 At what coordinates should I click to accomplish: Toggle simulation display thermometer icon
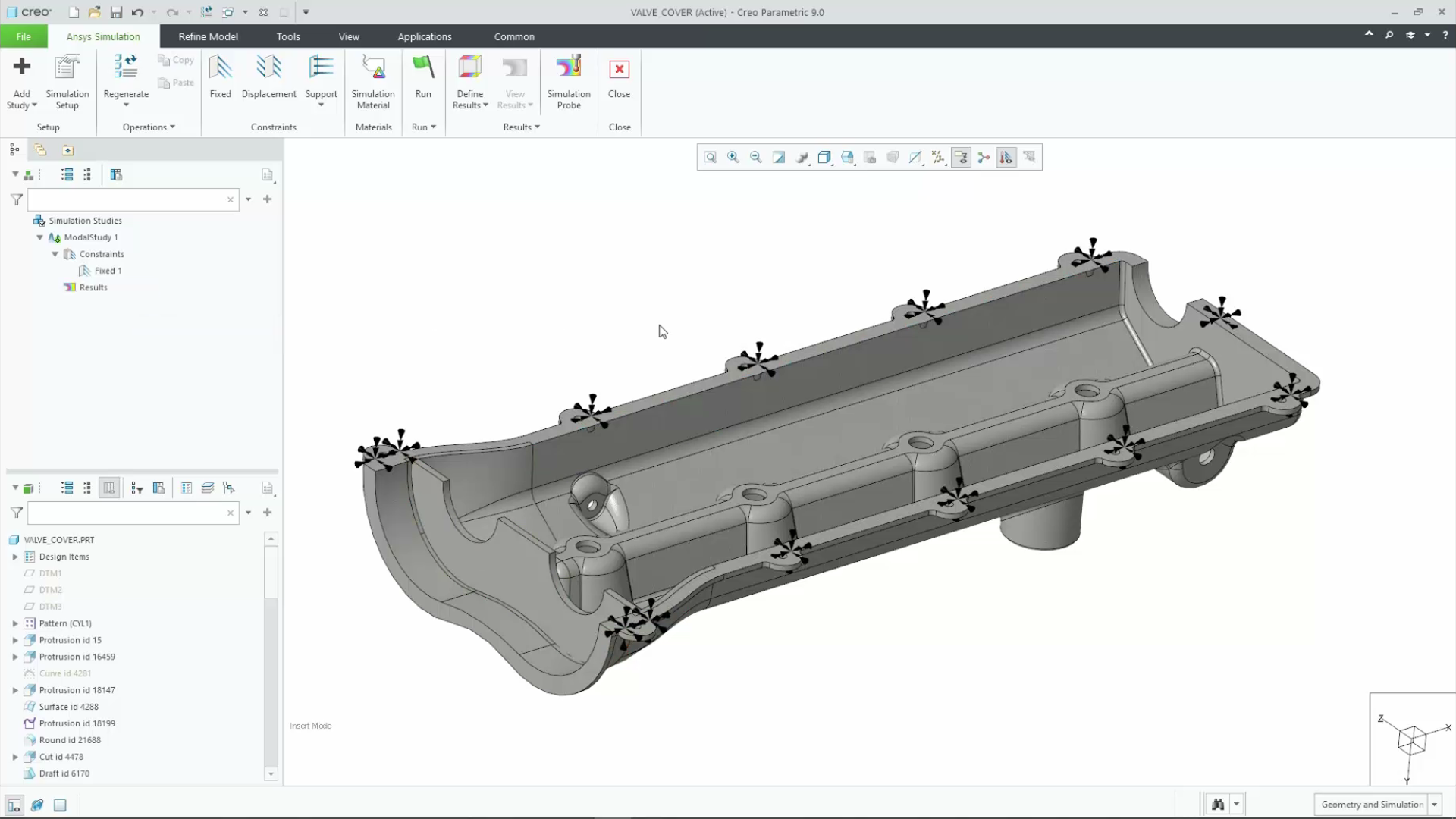click(x=1006, y=157)
